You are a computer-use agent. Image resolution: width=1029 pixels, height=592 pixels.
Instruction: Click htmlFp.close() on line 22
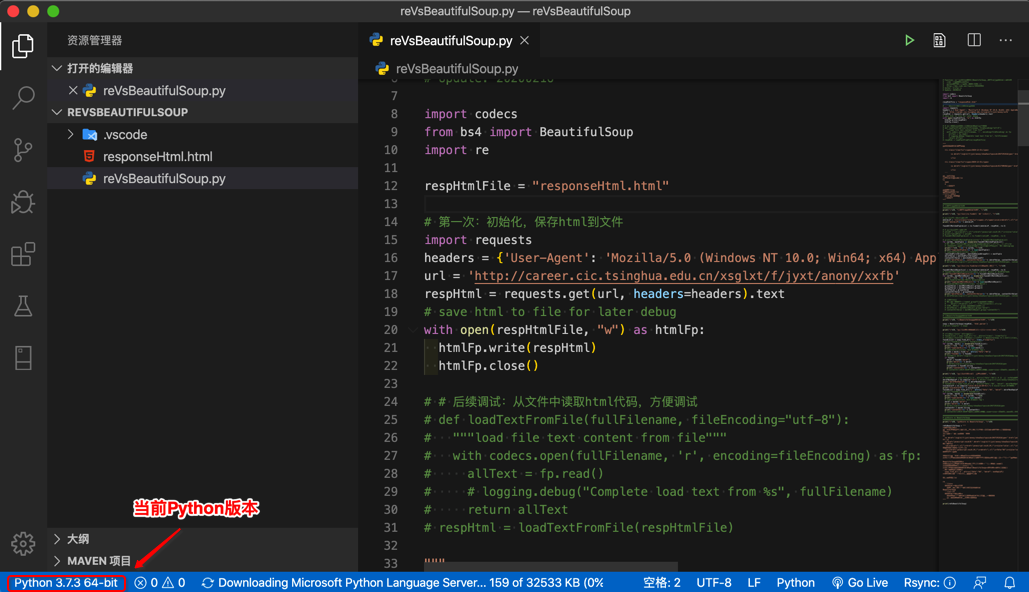(488, 366)
